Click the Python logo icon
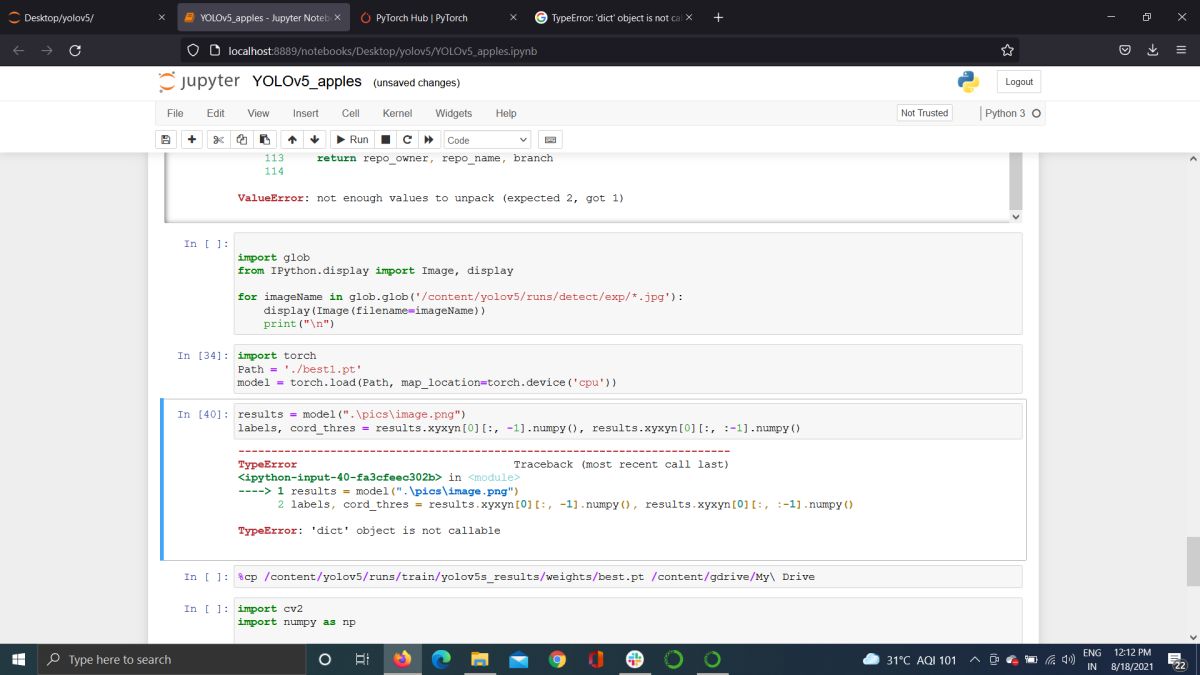 (x=967, y=82)
